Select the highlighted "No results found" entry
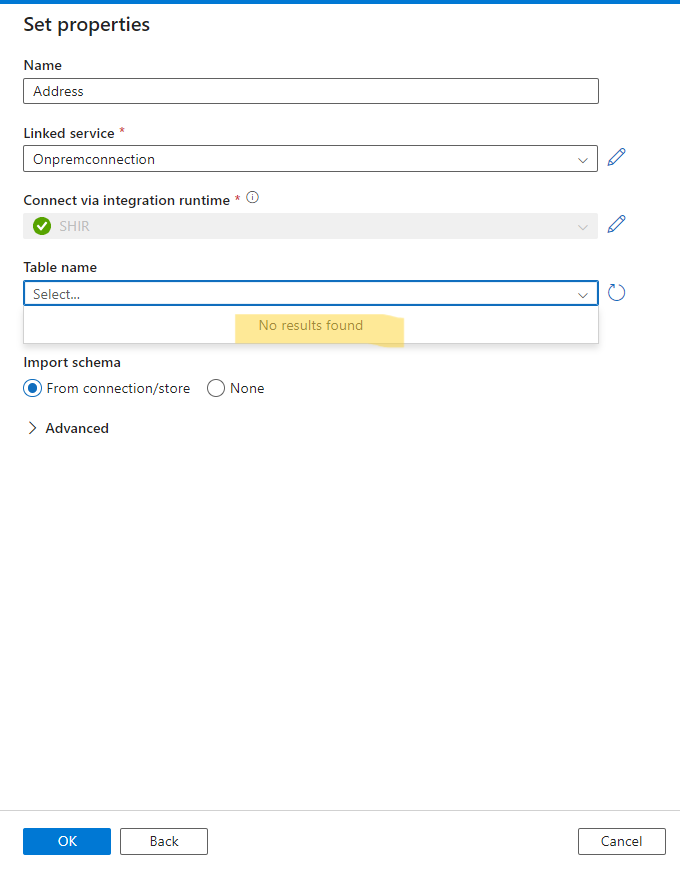Viewport: 680px width, 869px height. [x=310, y=326]
